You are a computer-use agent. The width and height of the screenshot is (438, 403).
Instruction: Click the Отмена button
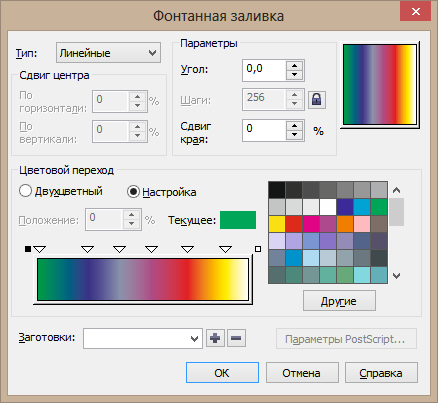302,373
